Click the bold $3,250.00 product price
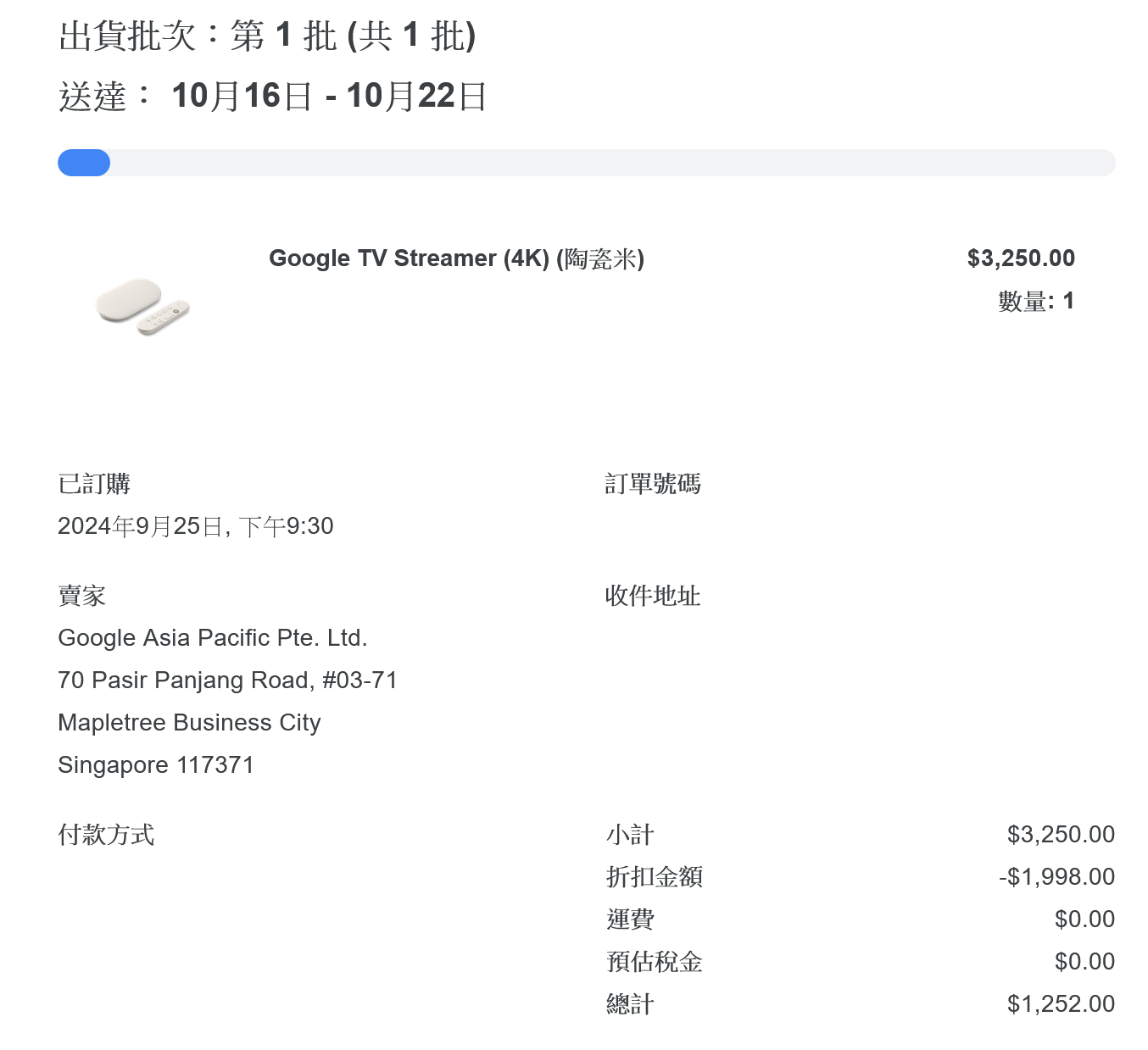The height and width of the screenshot is (1050, 1148). (x=1020, y=258)
